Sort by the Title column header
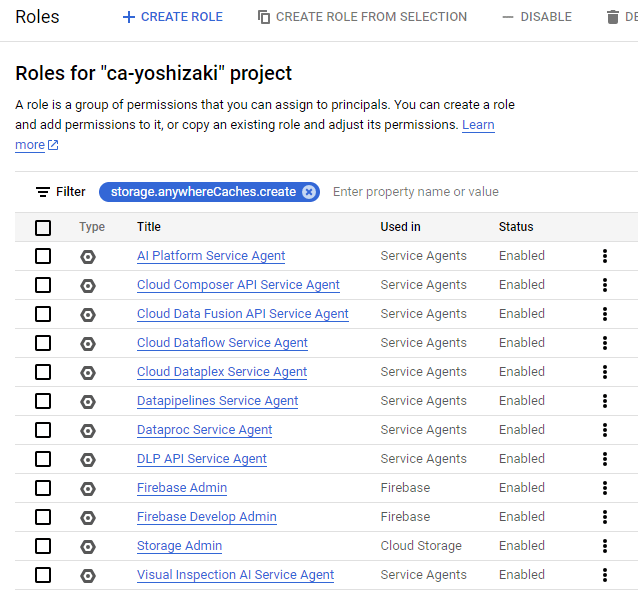The width and height of the screenshot is (638, 608). click(149, 227)
